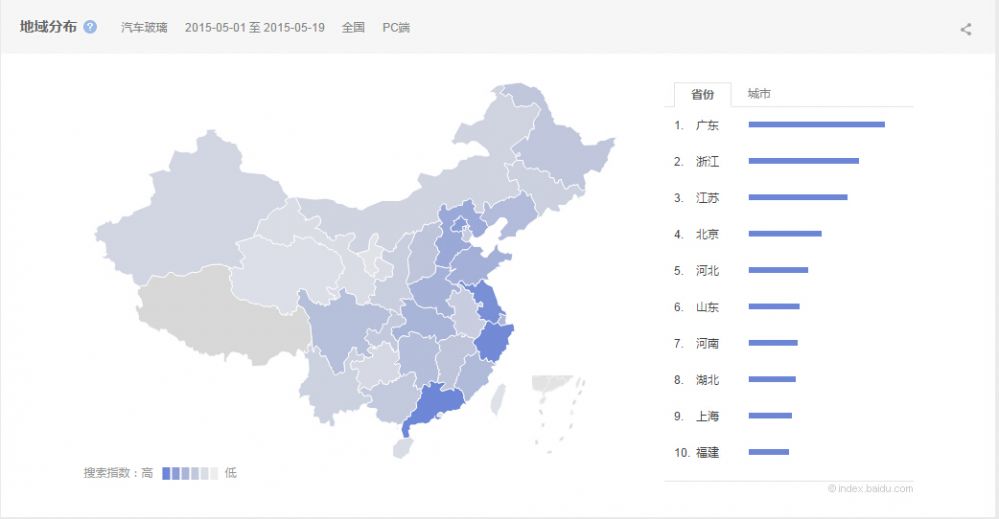Click the share icon at top right

965,29
